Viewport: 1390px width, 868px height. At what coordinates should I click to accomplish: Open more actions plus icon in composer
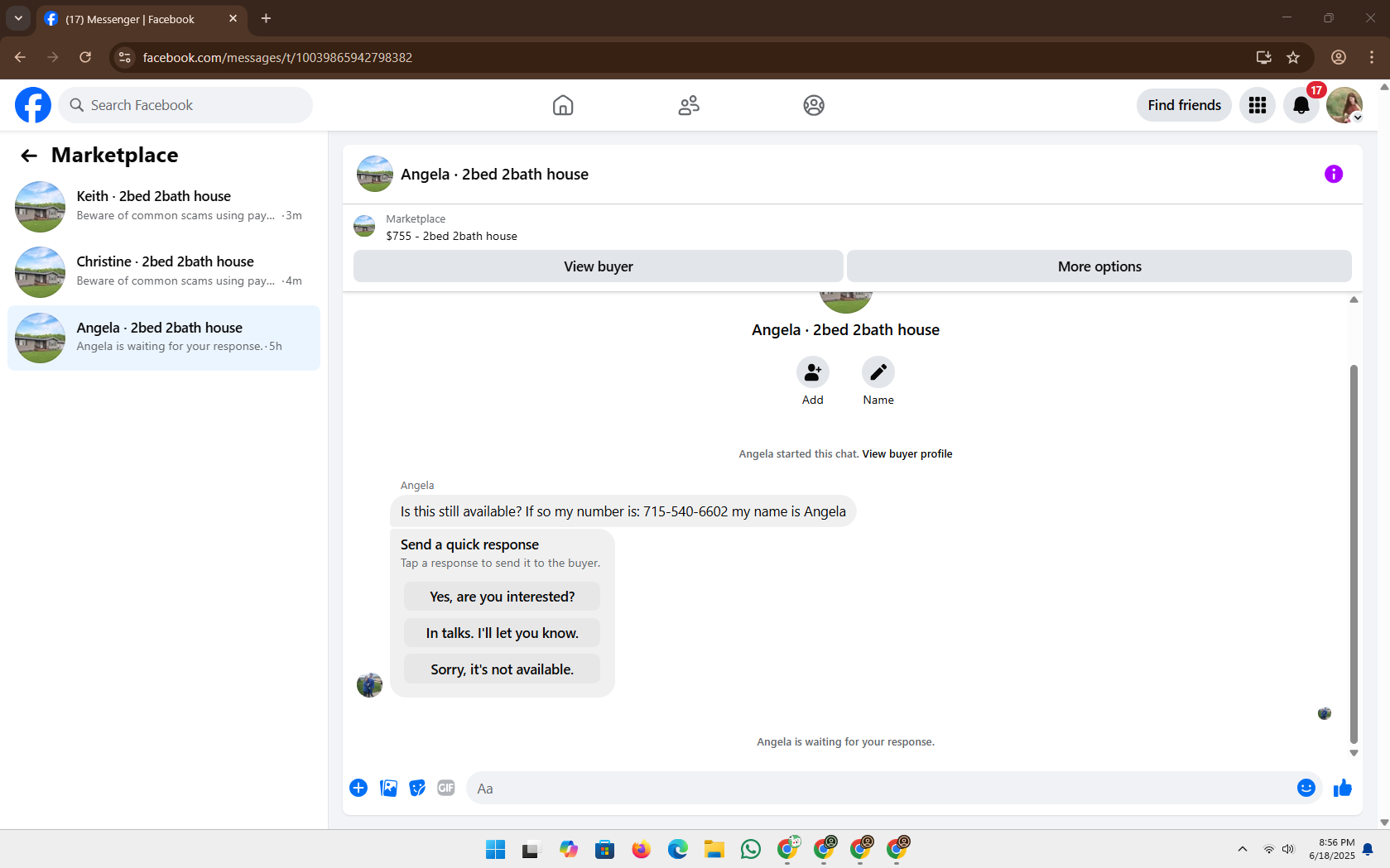point(358,788)
